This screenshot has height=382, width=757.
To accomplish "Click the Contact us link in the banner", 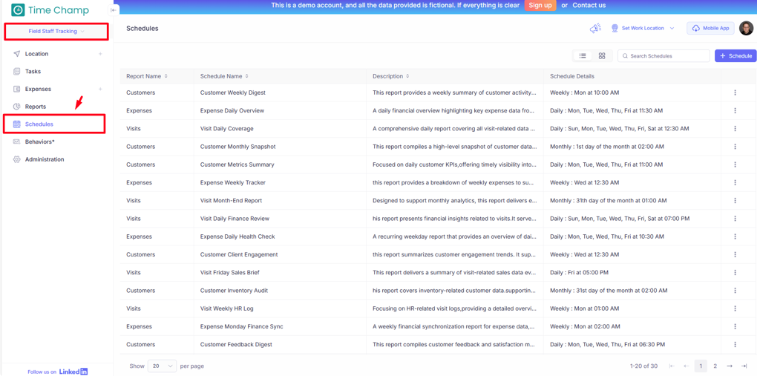I will click(x=589, y=5).
